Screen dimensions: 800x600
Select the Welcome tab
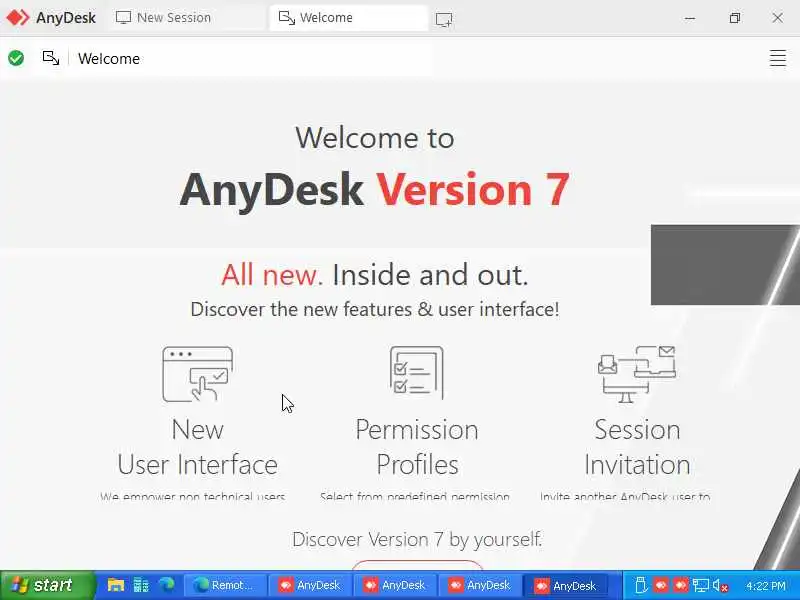click(348, 18)
